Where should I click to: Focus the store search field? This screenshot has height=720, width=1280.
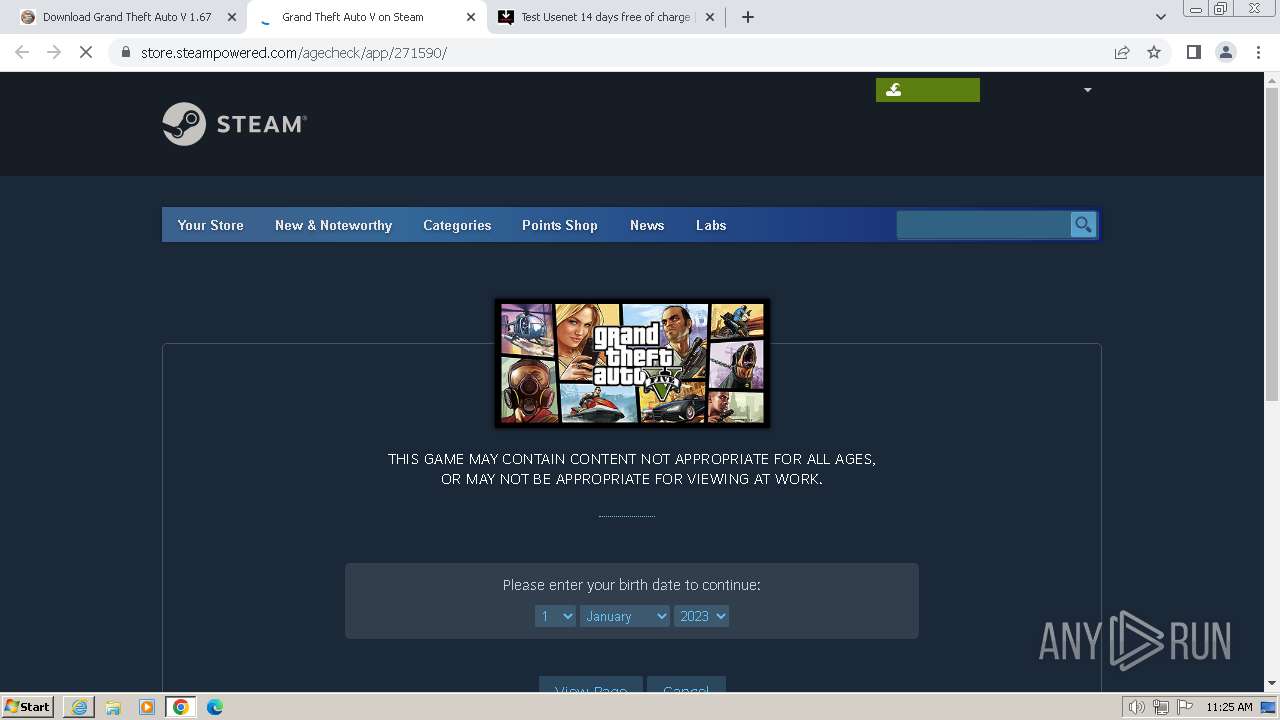(983, 225)
